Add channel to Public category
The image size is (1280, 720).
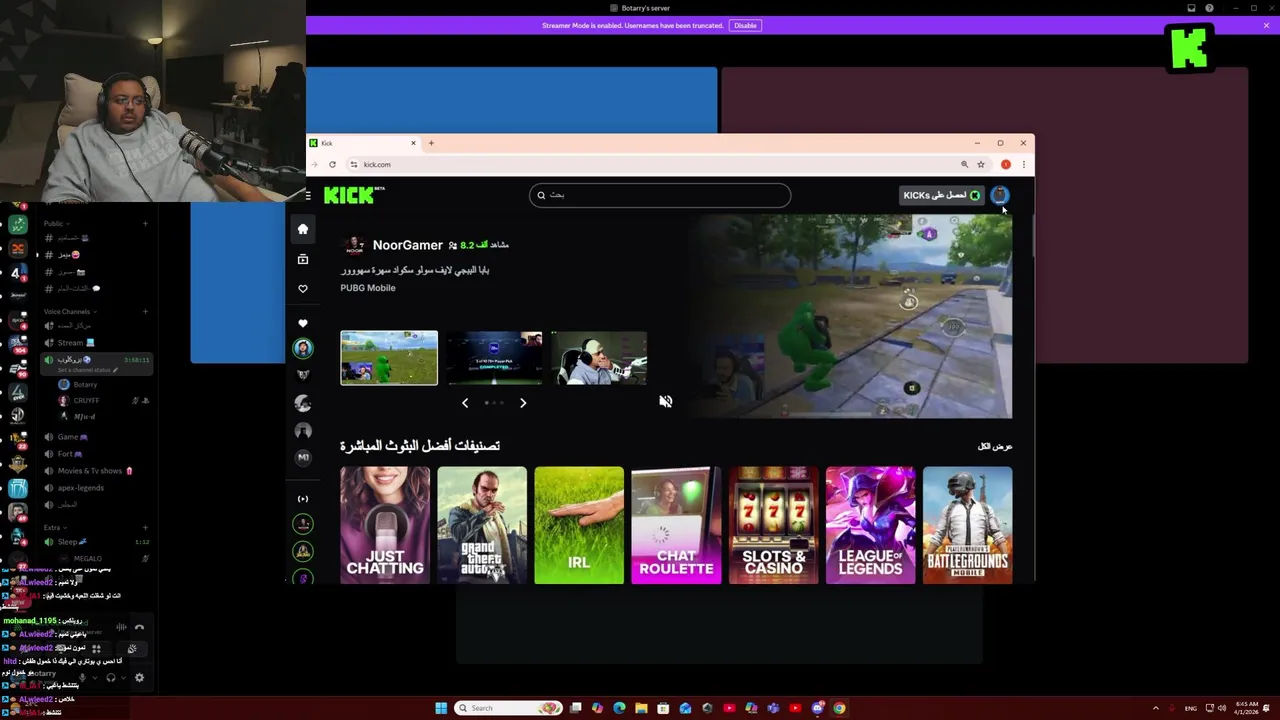[x=145, y=224]
